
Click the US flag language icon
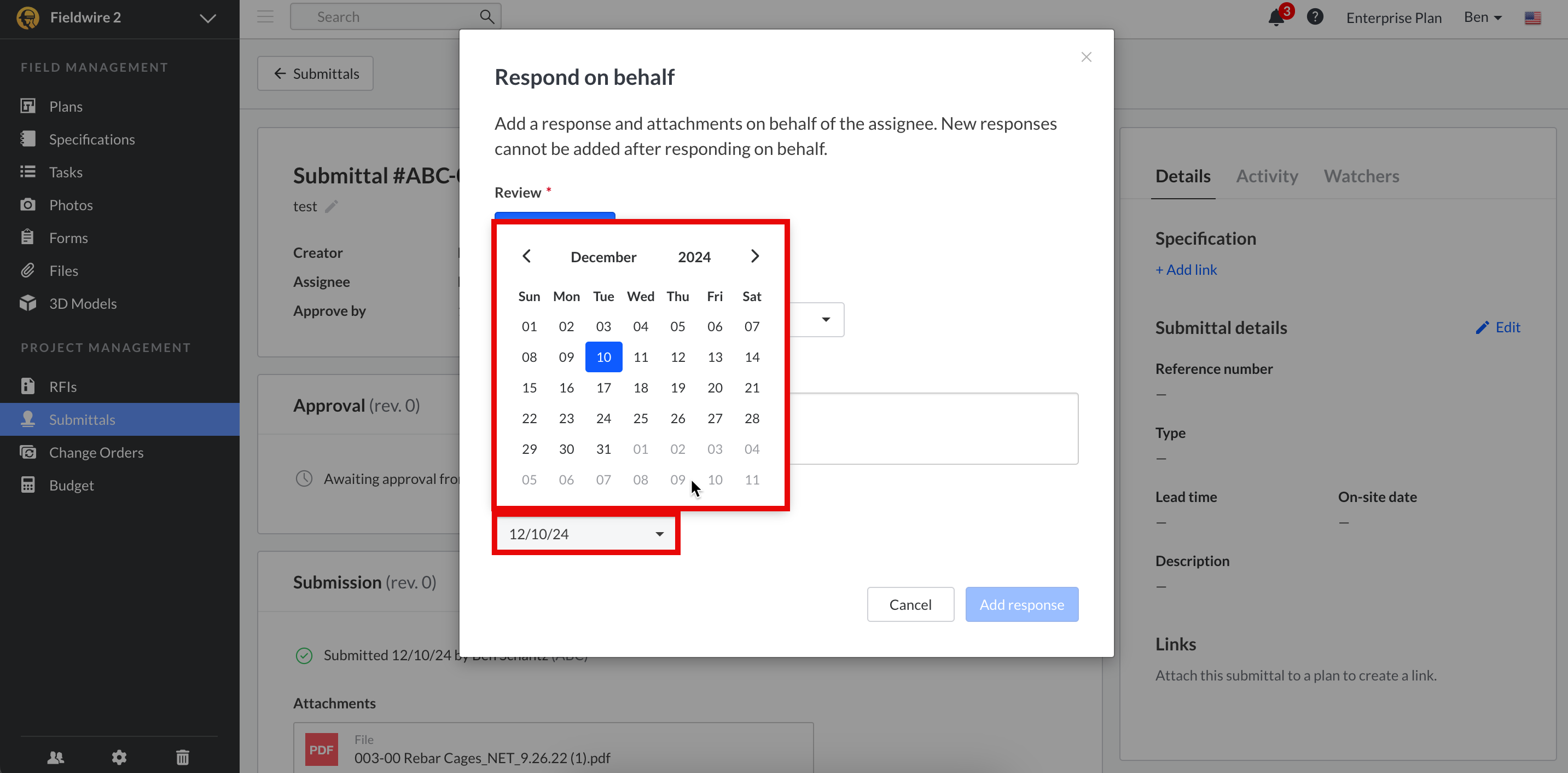[x=1532, y=18]
